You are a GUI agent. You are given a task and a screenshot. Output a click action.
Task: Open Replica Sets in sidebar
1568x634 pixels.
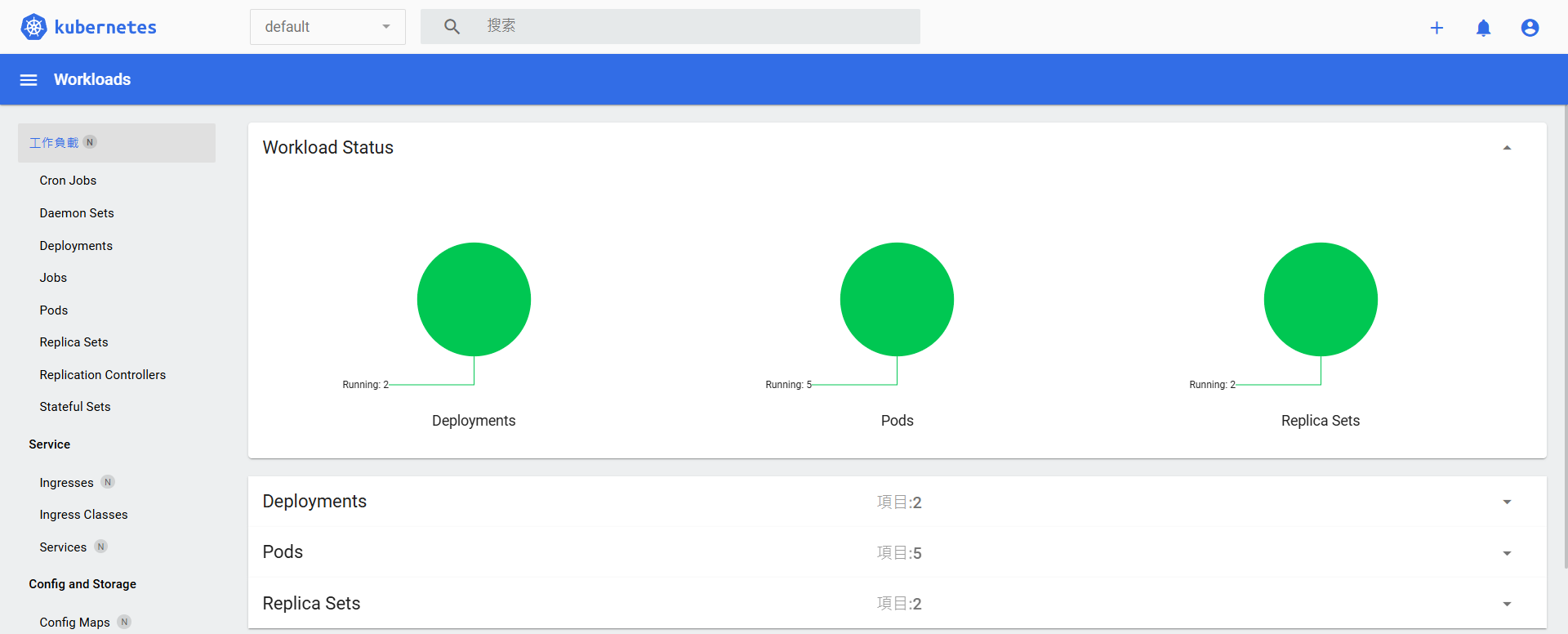(73, 342)
